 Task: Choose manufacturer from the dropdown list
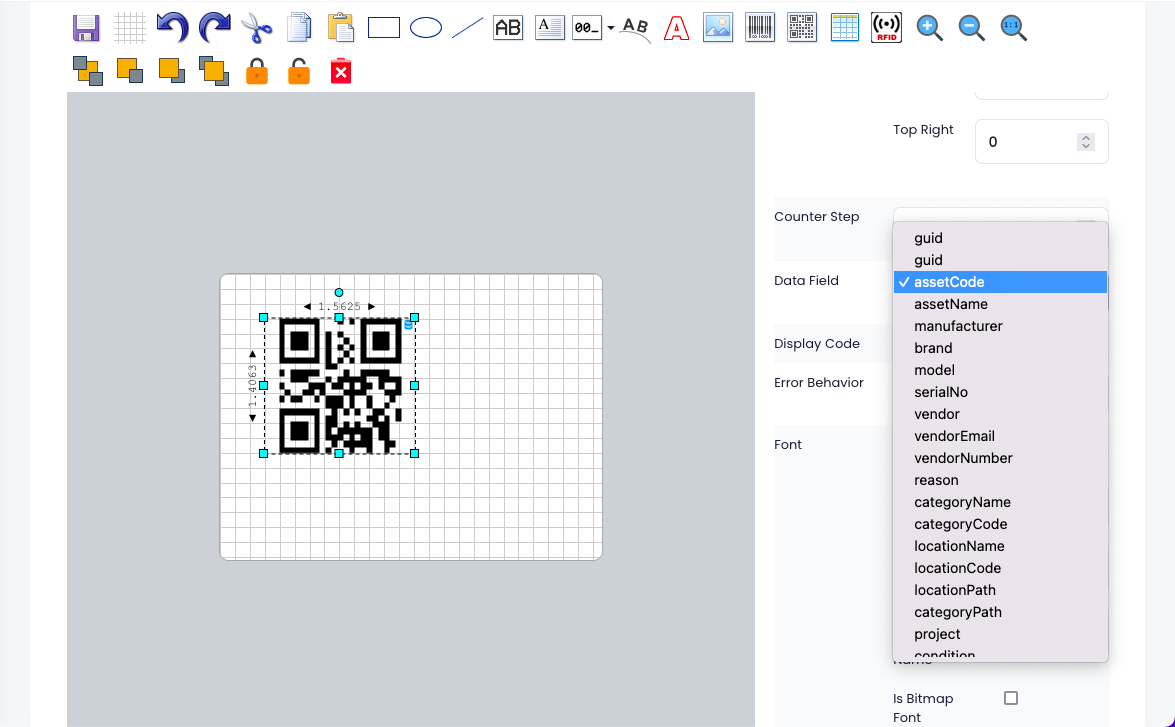pos(1000,326)
